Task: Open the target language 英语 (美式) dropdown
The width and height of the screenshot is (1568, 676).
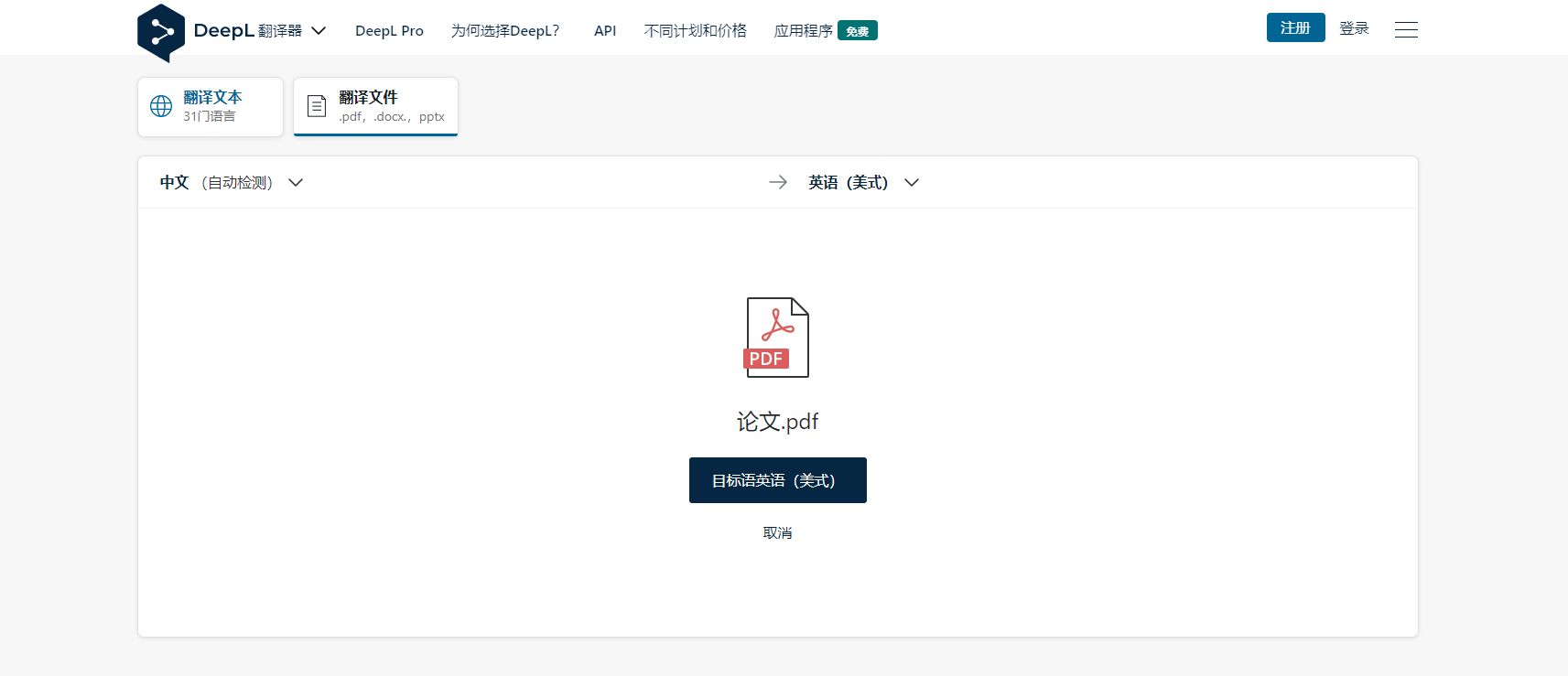Action: click(863, 182)
